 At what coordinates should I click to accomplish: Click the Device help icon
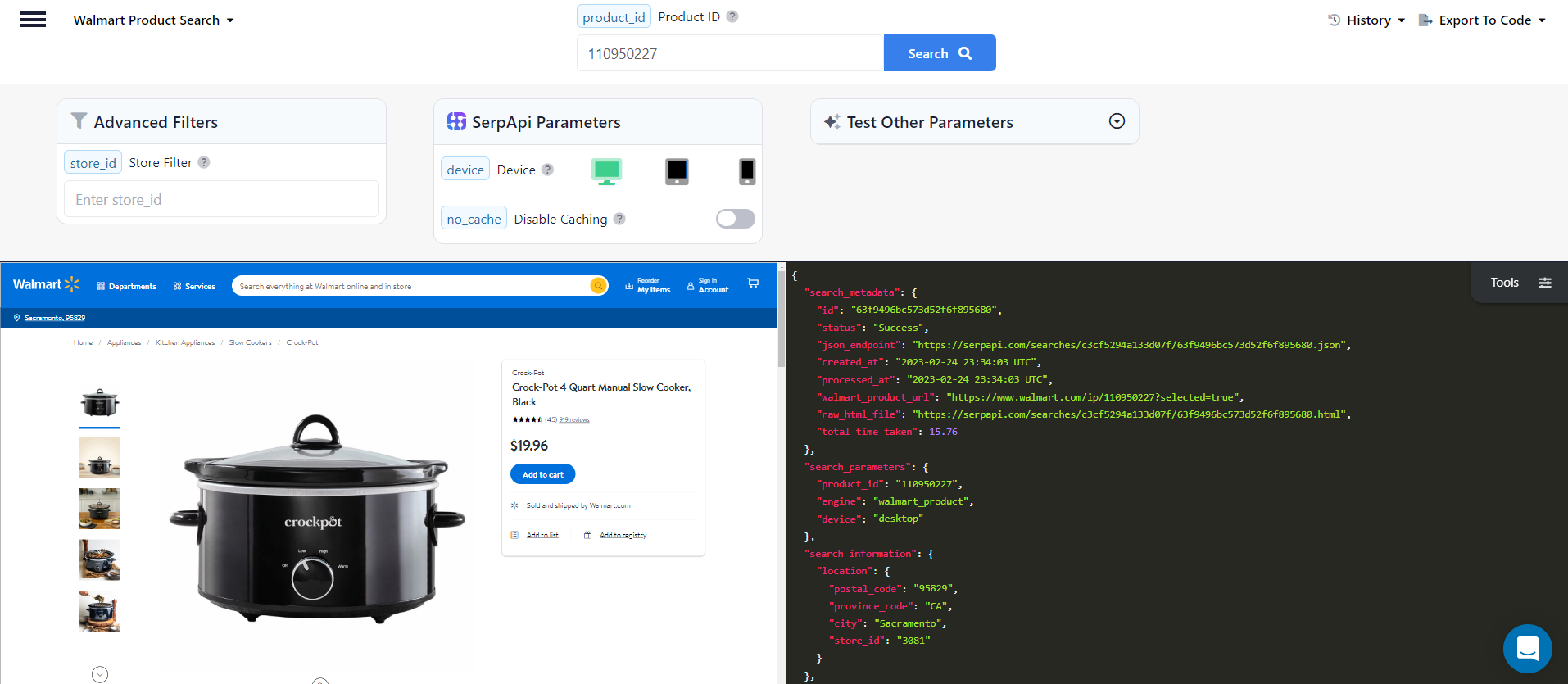tap(547, 170)
